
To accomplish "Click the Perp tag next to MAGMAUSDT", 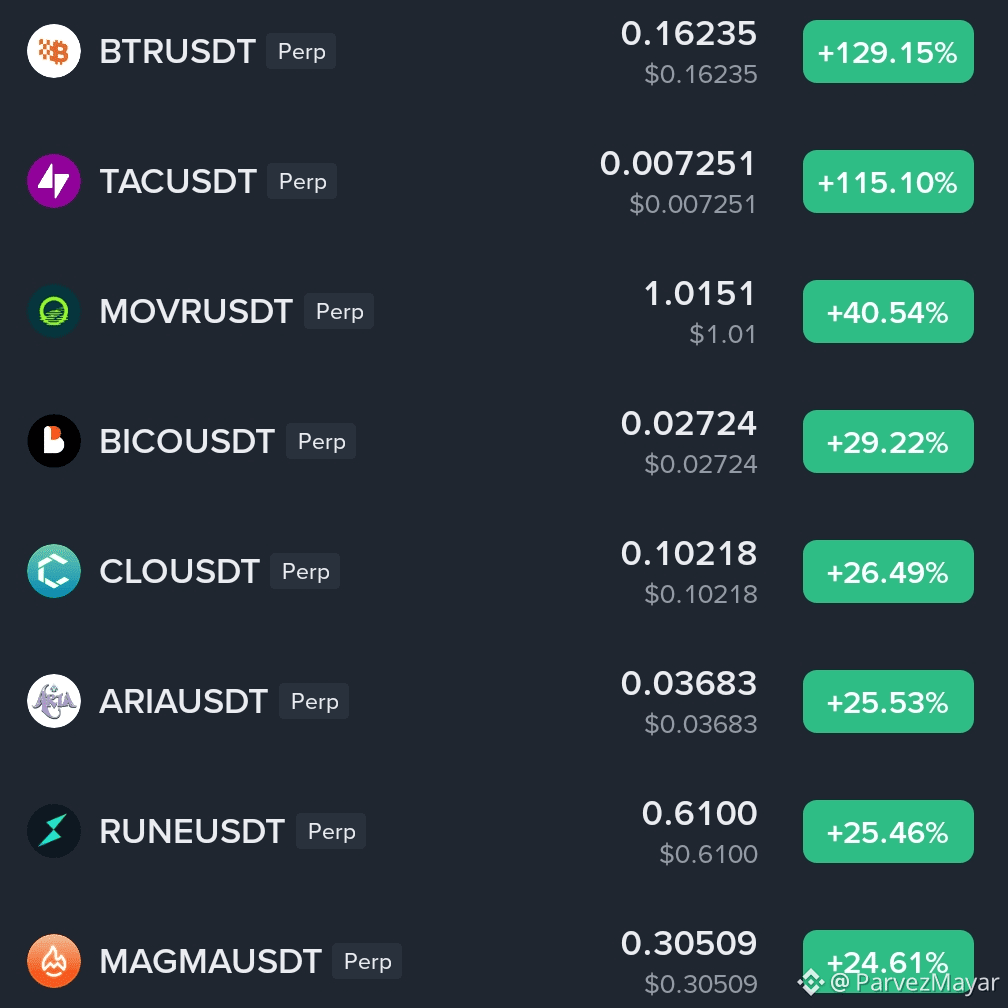I will click(367, 961).
